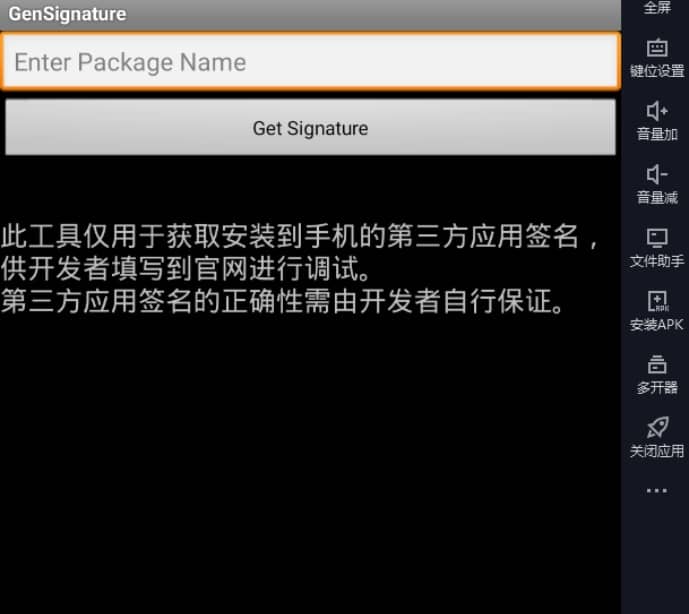Screen dimensions: 689x614
Task: Open key mapping via keyboard icon
Action: pyautogui.click(x=657, y=48)
